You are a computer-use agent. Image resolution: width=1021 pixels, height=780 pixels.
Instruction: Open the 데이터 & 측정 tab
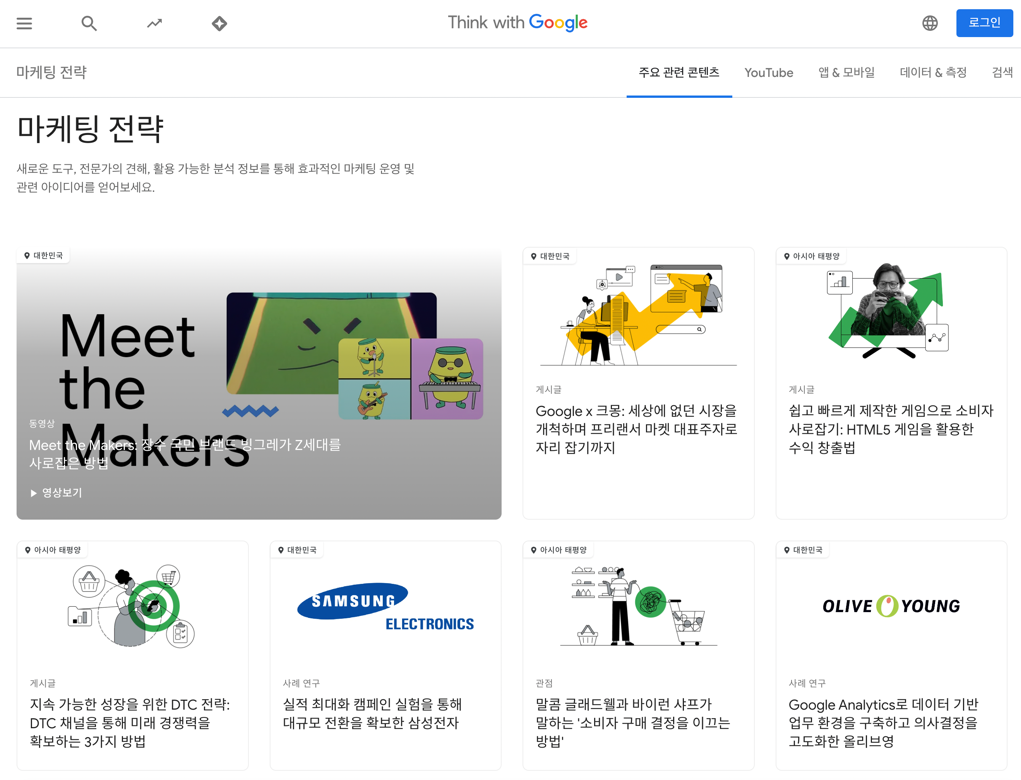coord(933,72)
